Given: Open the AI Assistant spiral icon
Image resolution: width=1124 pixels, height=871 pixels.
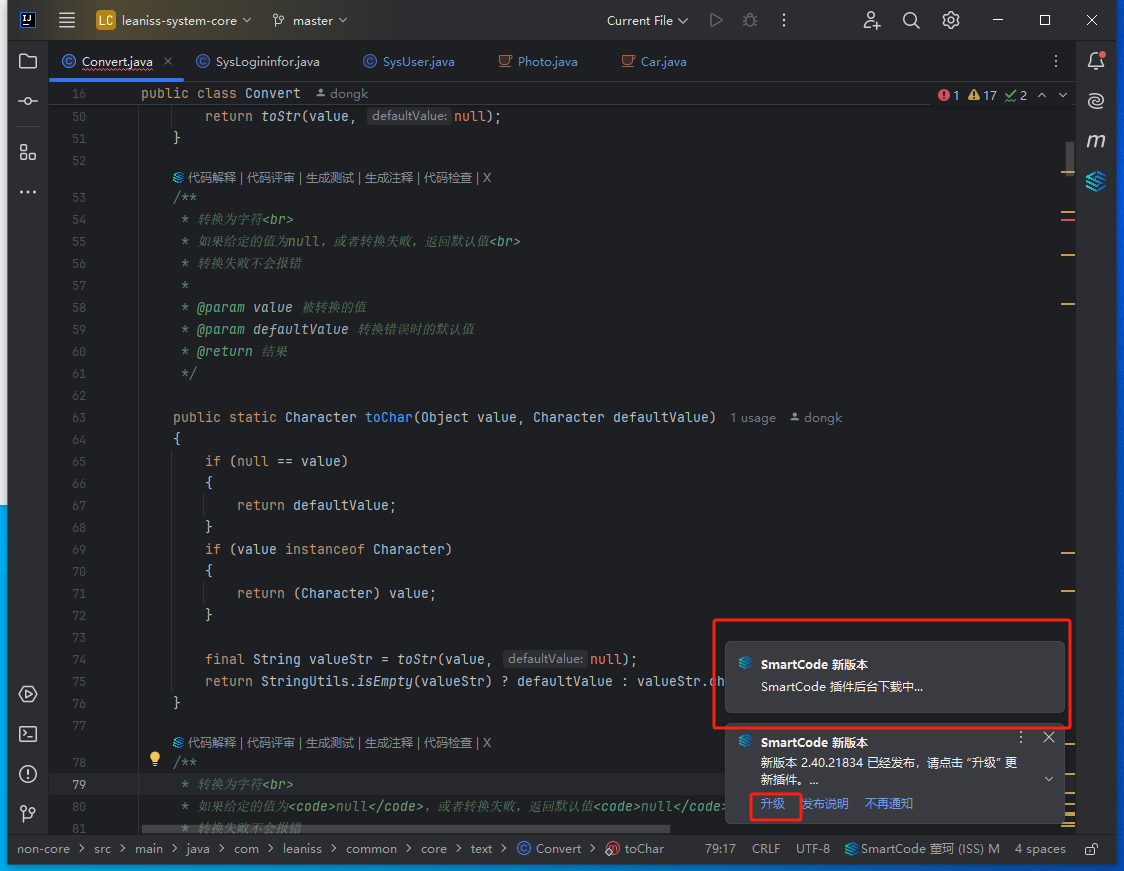Looking at the screenshot, I should [x=1096, y=101].
